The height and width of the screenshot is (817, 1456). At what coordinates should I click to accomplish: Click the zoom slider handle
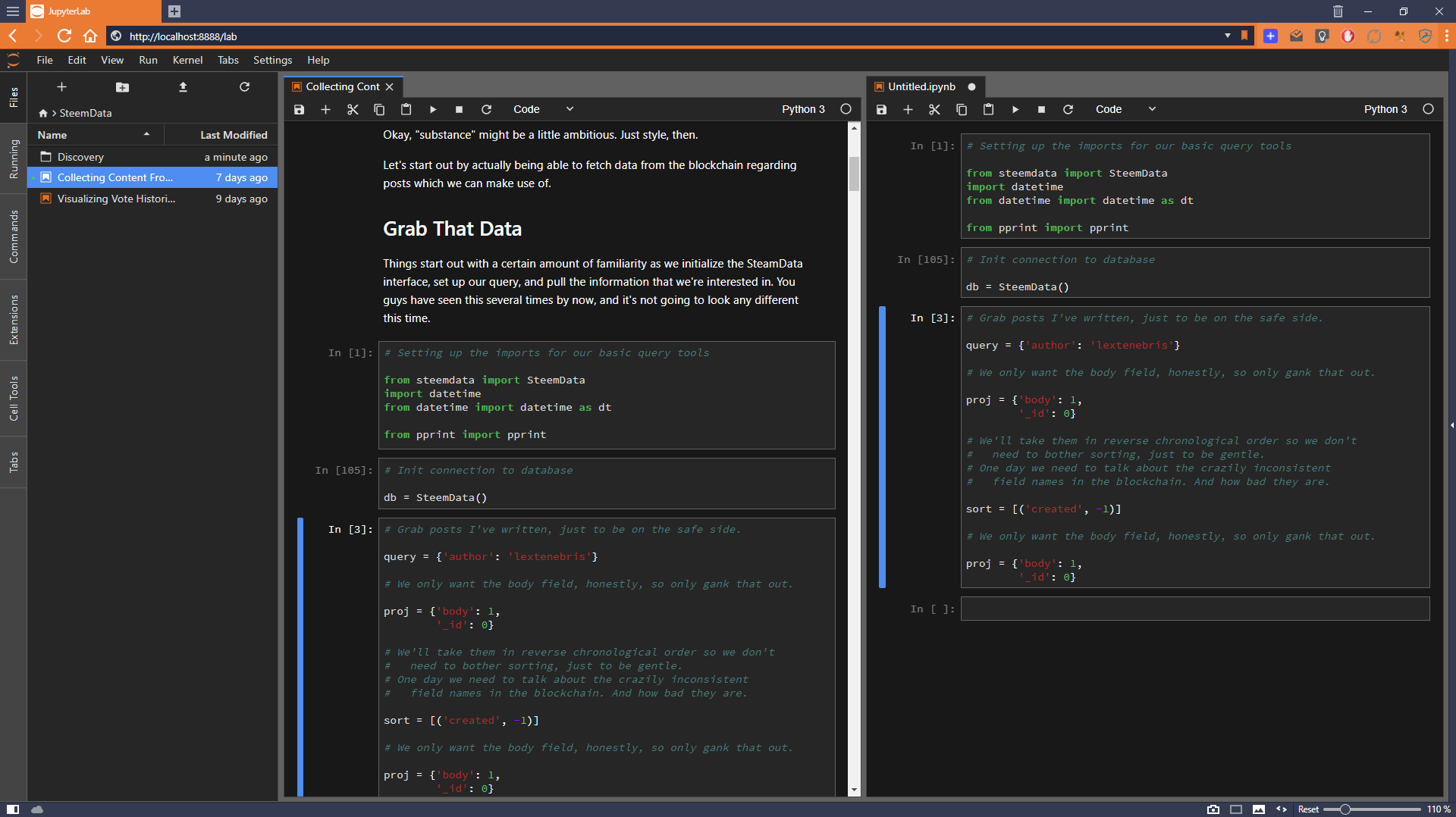click(1345, 809)
